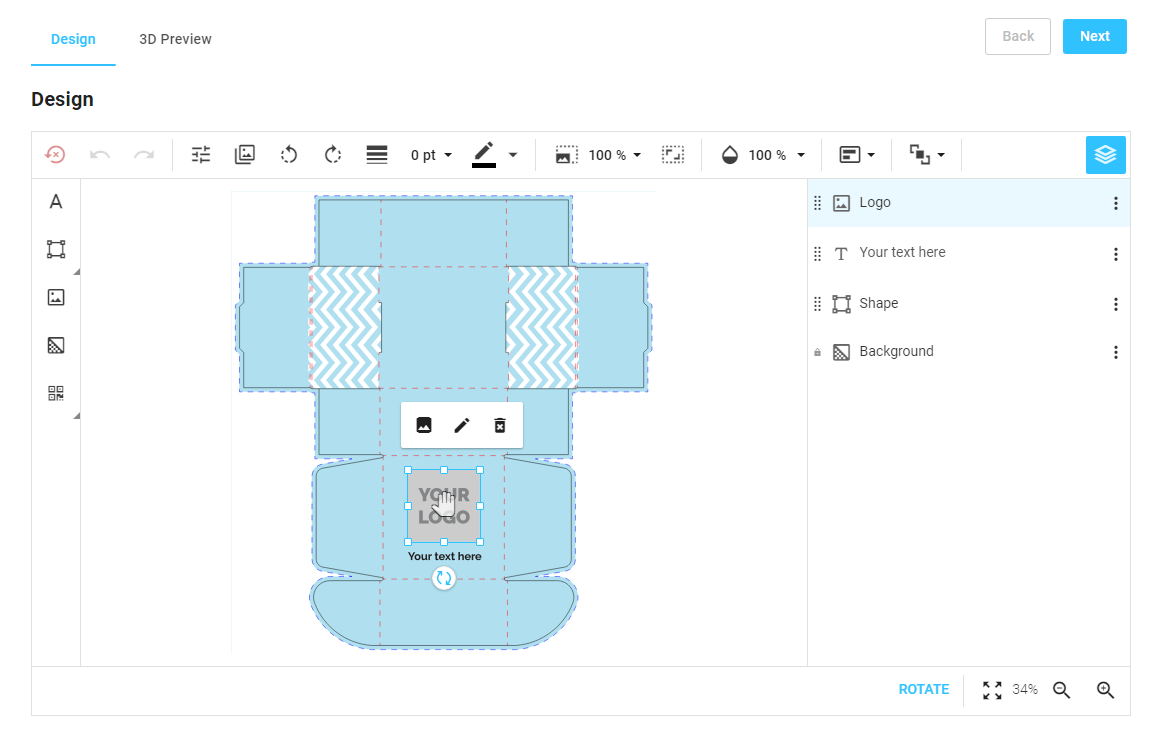Viewport: 1164px width, 730px height.
Task: Open options menu for Logo layer
Action: [x=1115, y=203]
